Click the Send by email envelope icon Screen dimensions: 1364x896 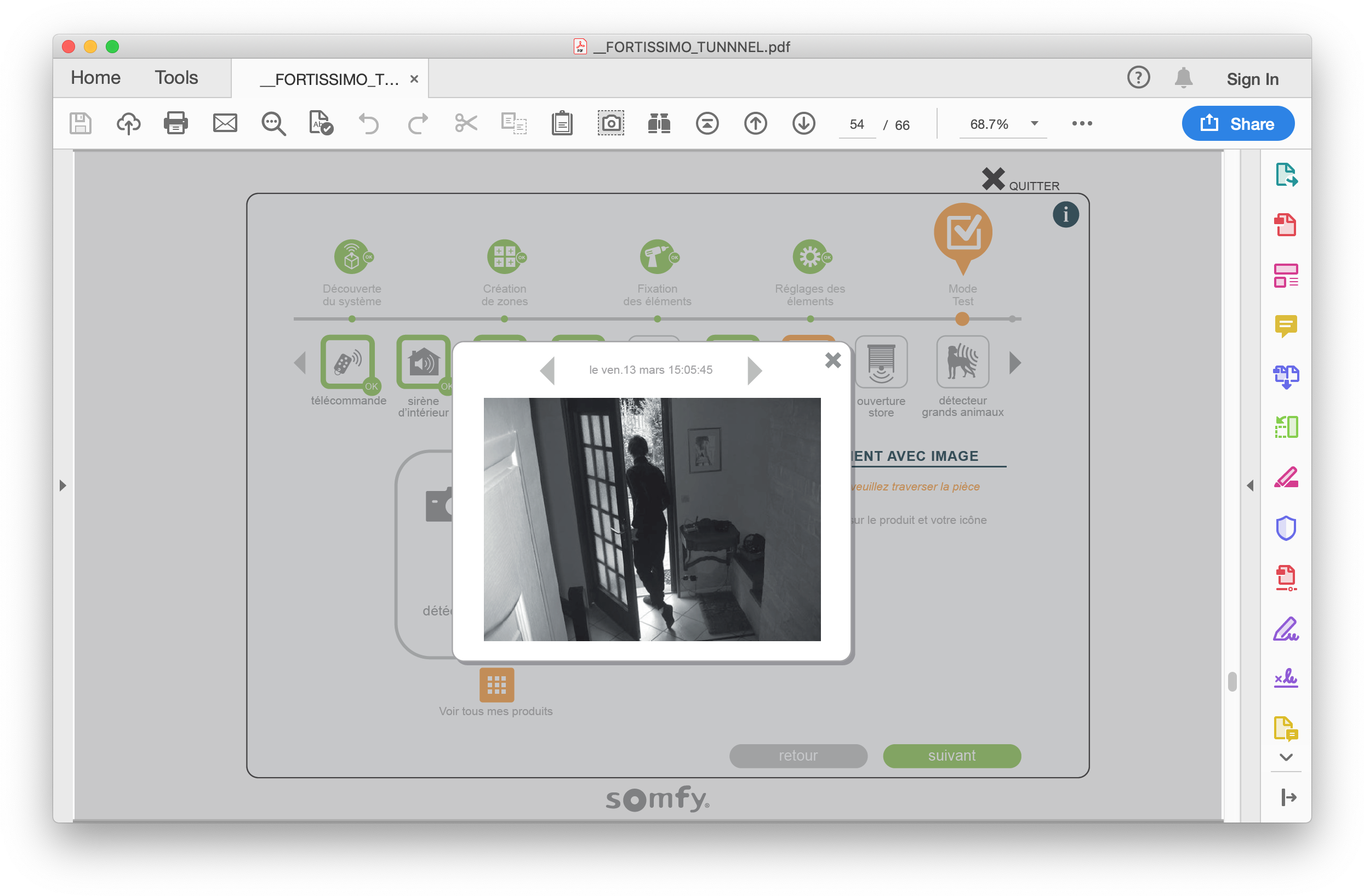pyautogui.click(x=225, y=123)
